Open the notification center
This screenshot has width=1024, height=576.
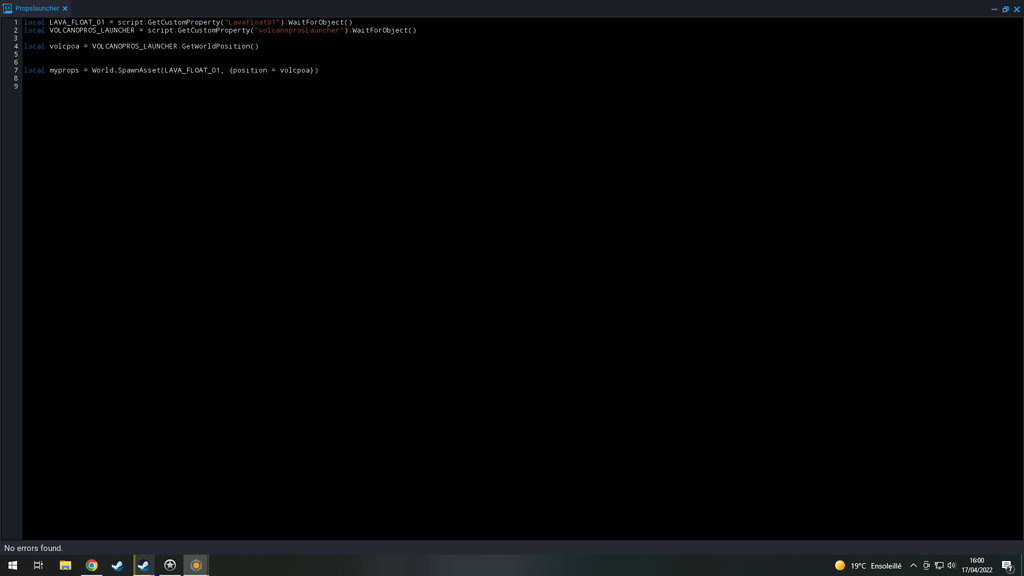pyautogui.click(x=1007, y=565)
